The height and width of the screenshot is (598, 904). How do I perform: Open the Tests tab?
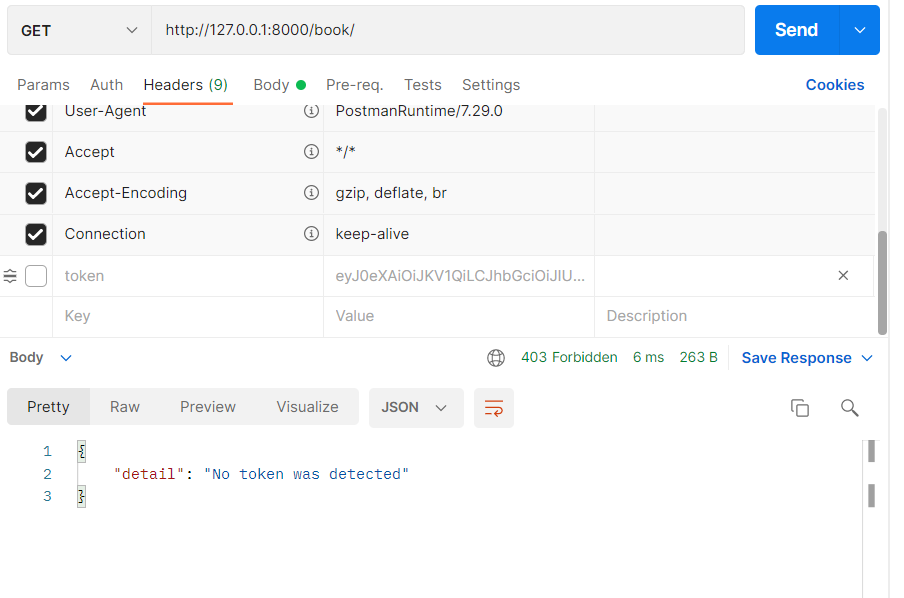[x=423, y=85]
